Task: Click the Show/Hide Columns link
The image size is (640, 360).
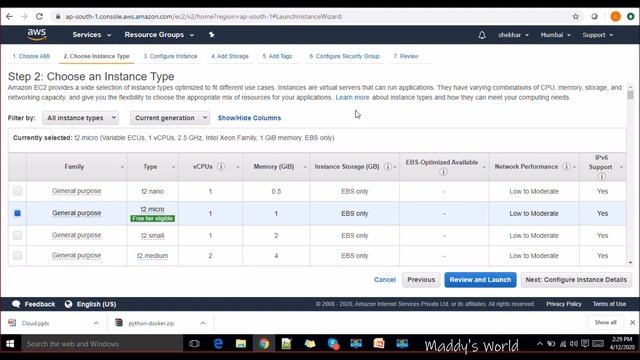Action: pyautogui.click(x=249, y=118)
